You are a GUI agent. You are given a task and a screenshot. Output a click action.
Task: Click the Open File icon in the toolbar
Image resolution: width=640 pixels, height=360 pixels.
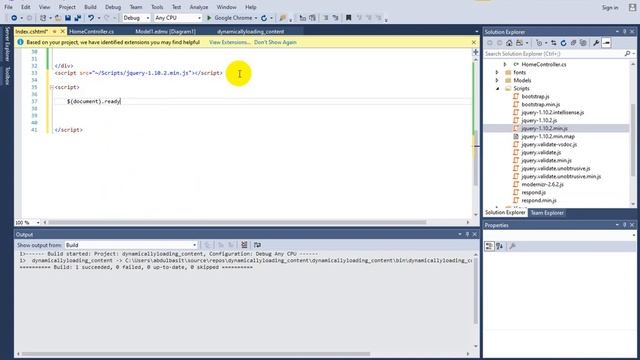pyautogui.click(x=58, y=18)
